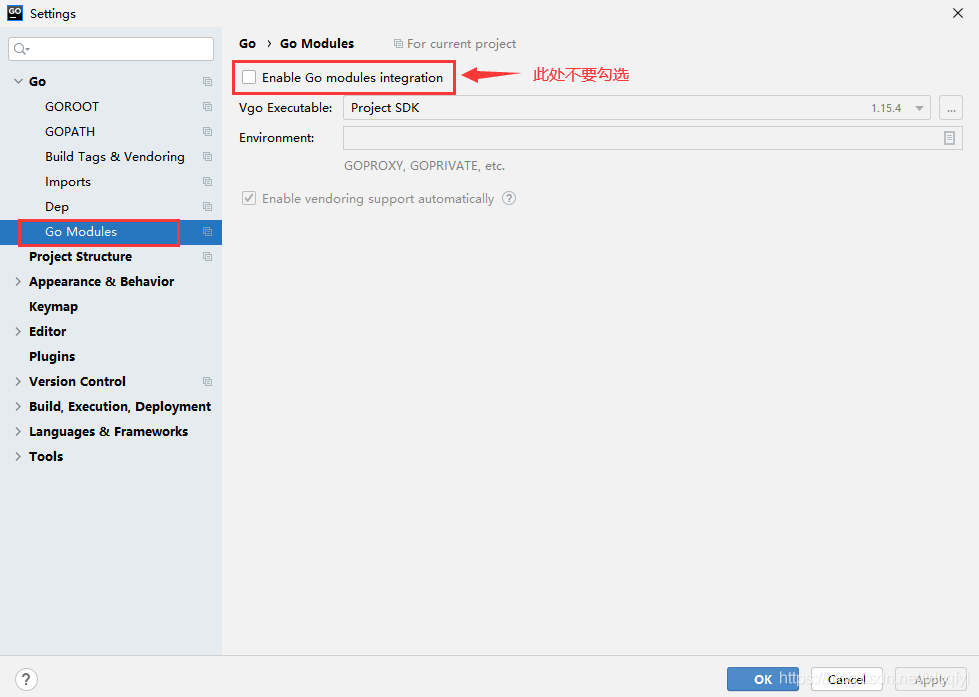The width and height of the screenshot is (979, 697).
Task: Click the Cancel button
Action: pos(847,679)
